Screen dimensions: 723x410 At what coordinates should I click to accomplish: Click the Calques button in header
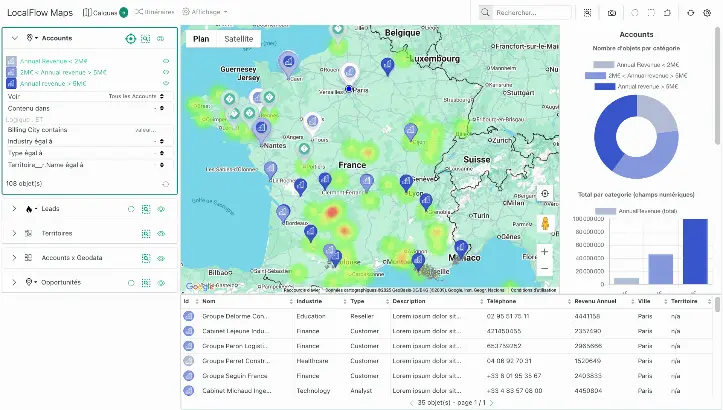coord(104,12)
